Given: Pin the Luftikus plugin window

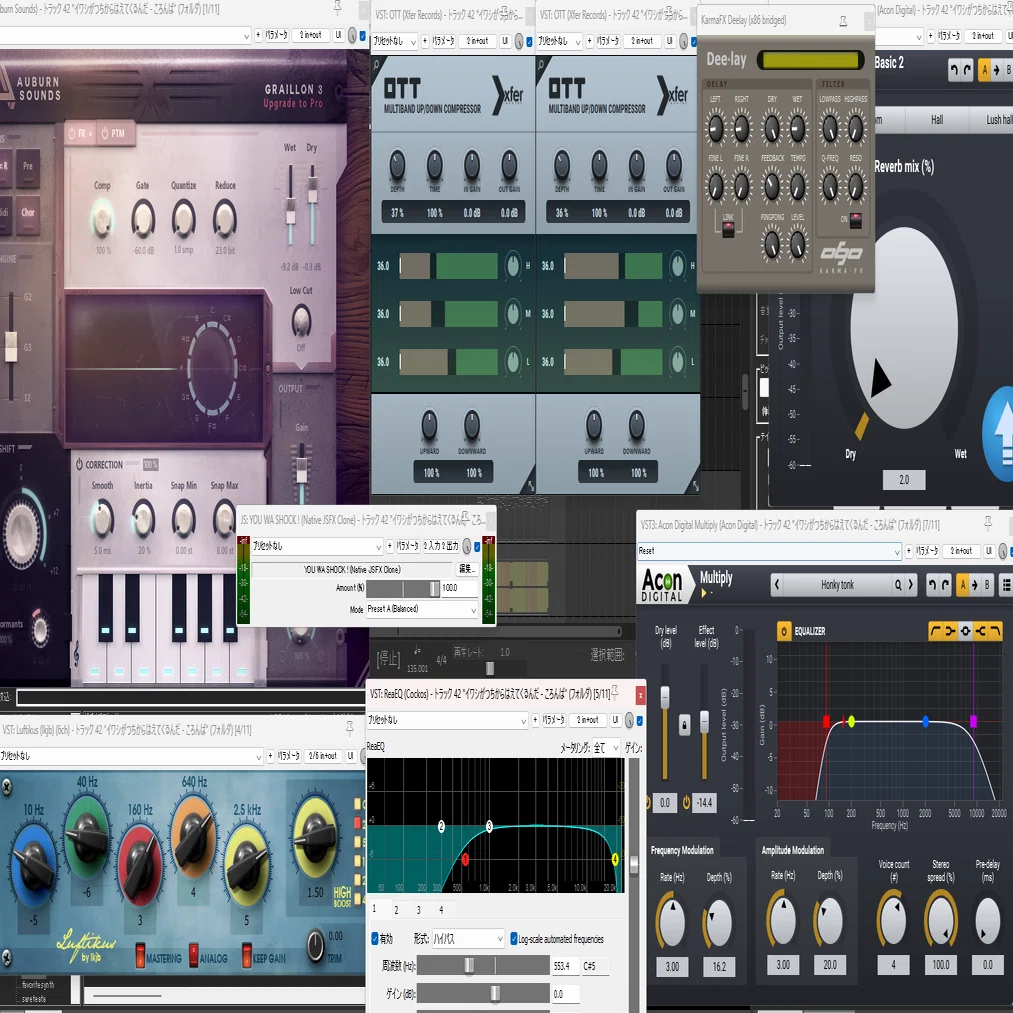Looking at the screenshot, I should [350, 729].
